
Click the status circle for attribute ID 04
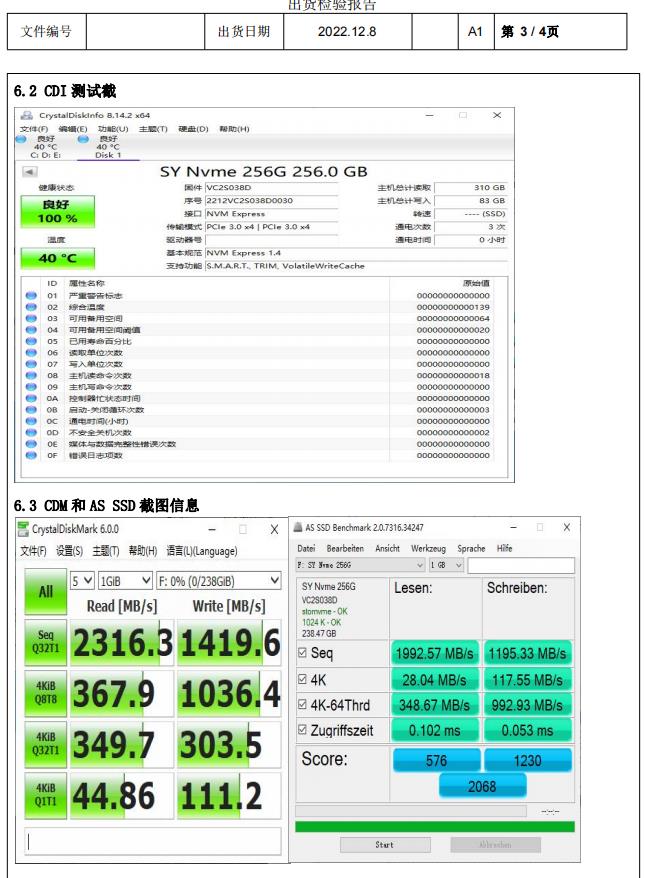coord(31,330)
